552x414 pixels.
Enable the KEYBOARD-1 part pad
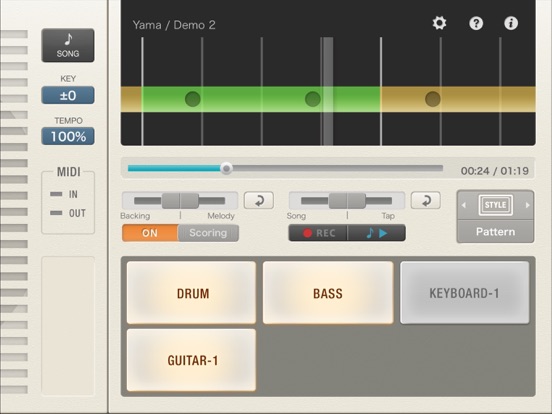[x=464, y=293]
